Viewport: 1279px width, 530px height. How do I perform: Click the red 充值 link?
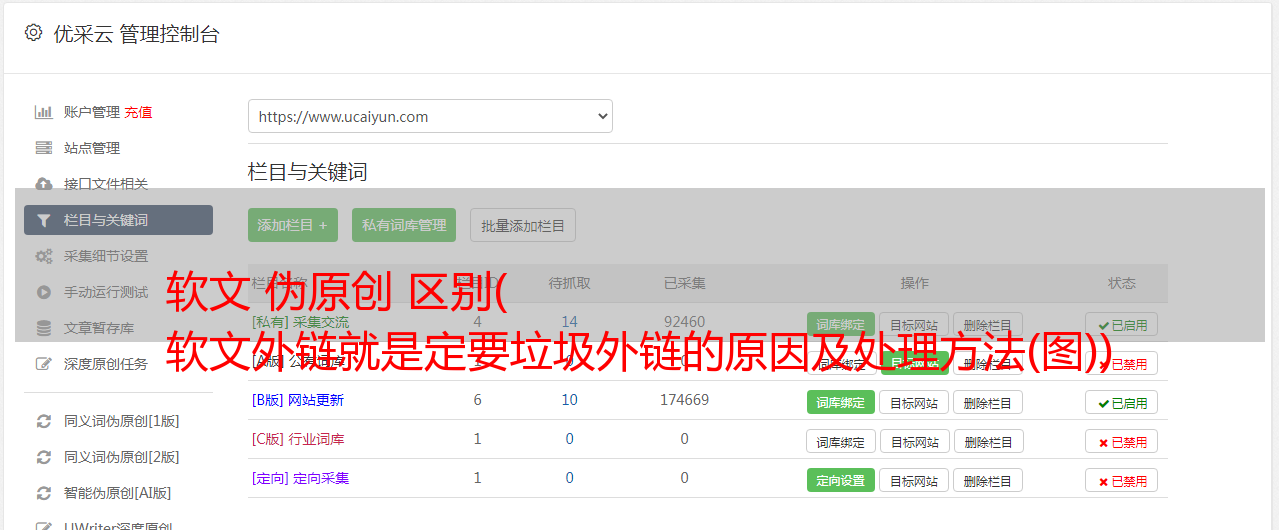pyautogui.click(x=139, y=112)
